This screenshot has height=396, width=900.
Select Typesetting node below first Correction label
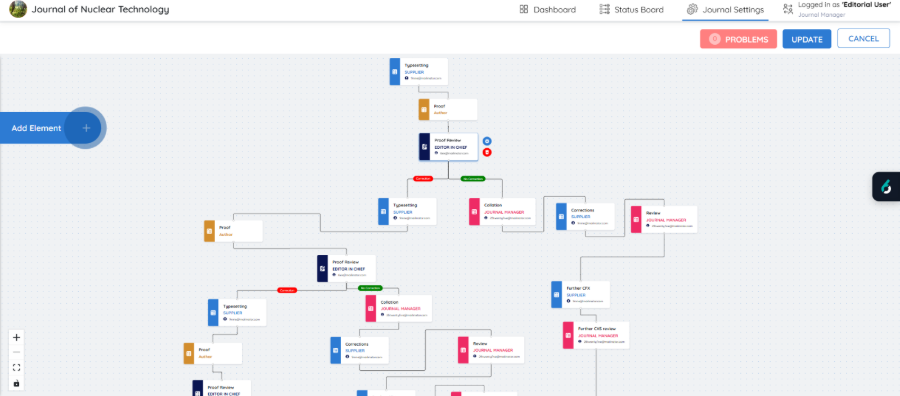pyautogui.click(x=407, y=212)
